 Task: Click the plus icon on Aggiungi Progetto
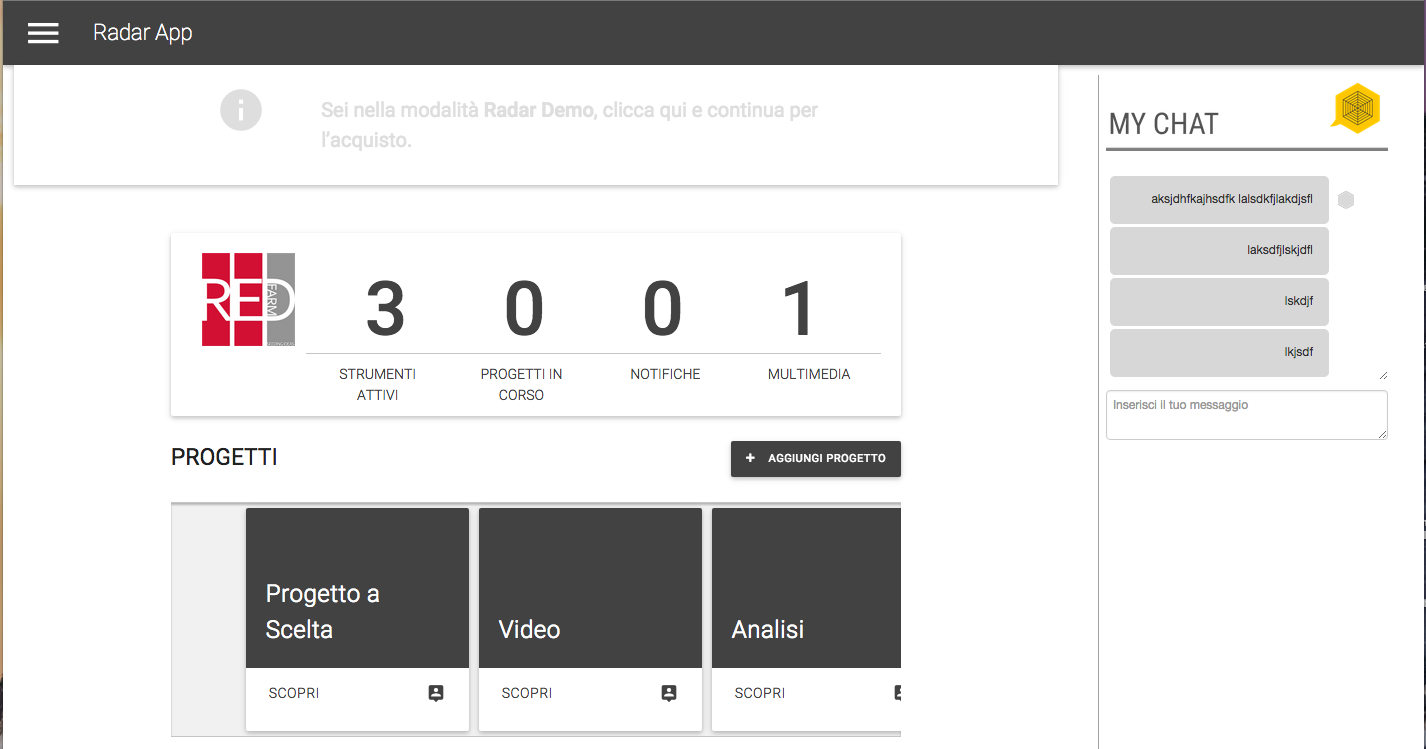pyautogui.click(x=751, y=458)
